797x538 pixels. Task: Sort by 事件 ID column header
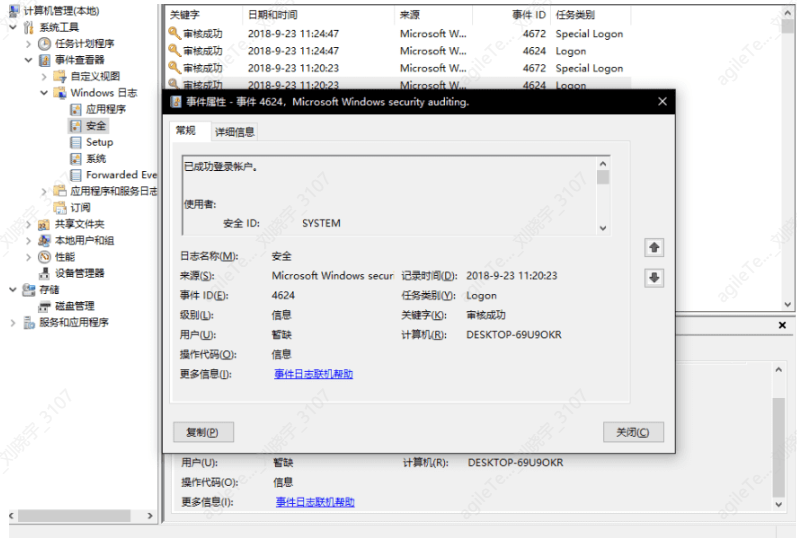point(511,15)
